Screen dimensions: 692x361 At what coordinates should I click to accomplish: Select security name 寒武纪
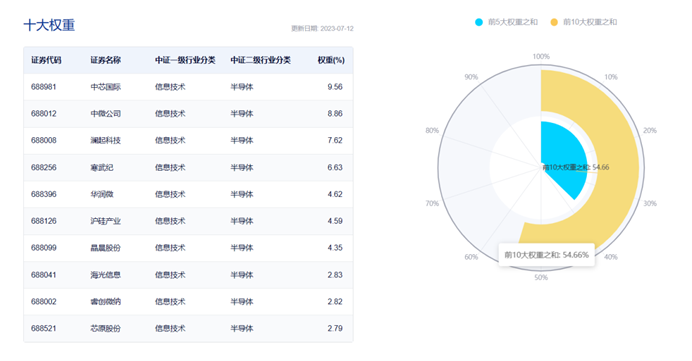tap(102, 167)
